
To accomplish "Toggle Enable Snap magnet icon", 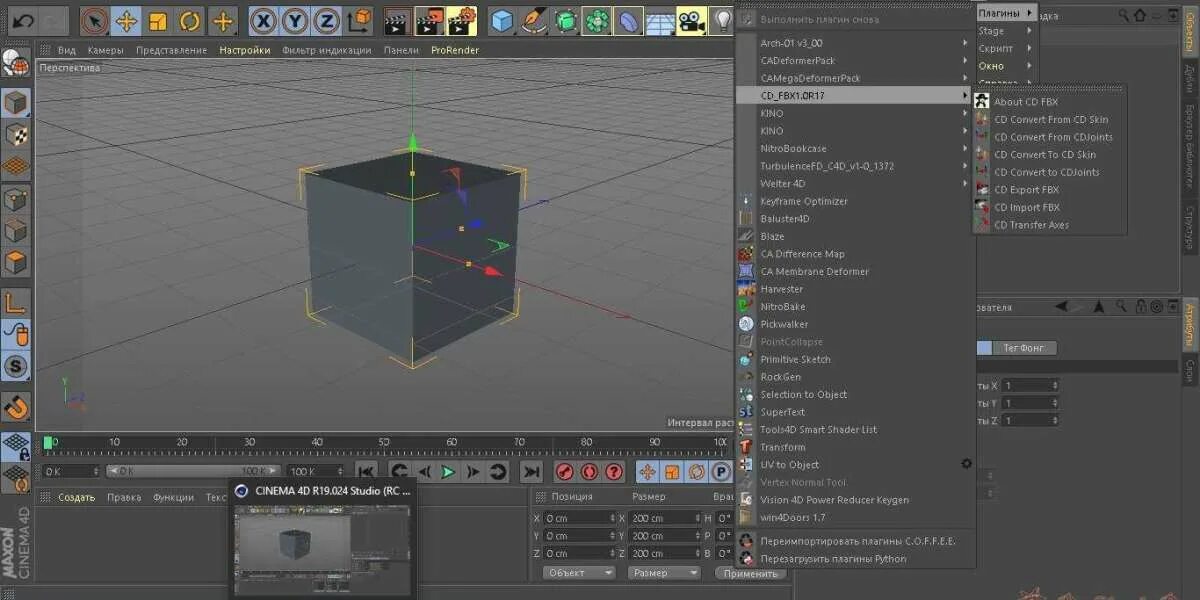I will click(16, 407).
